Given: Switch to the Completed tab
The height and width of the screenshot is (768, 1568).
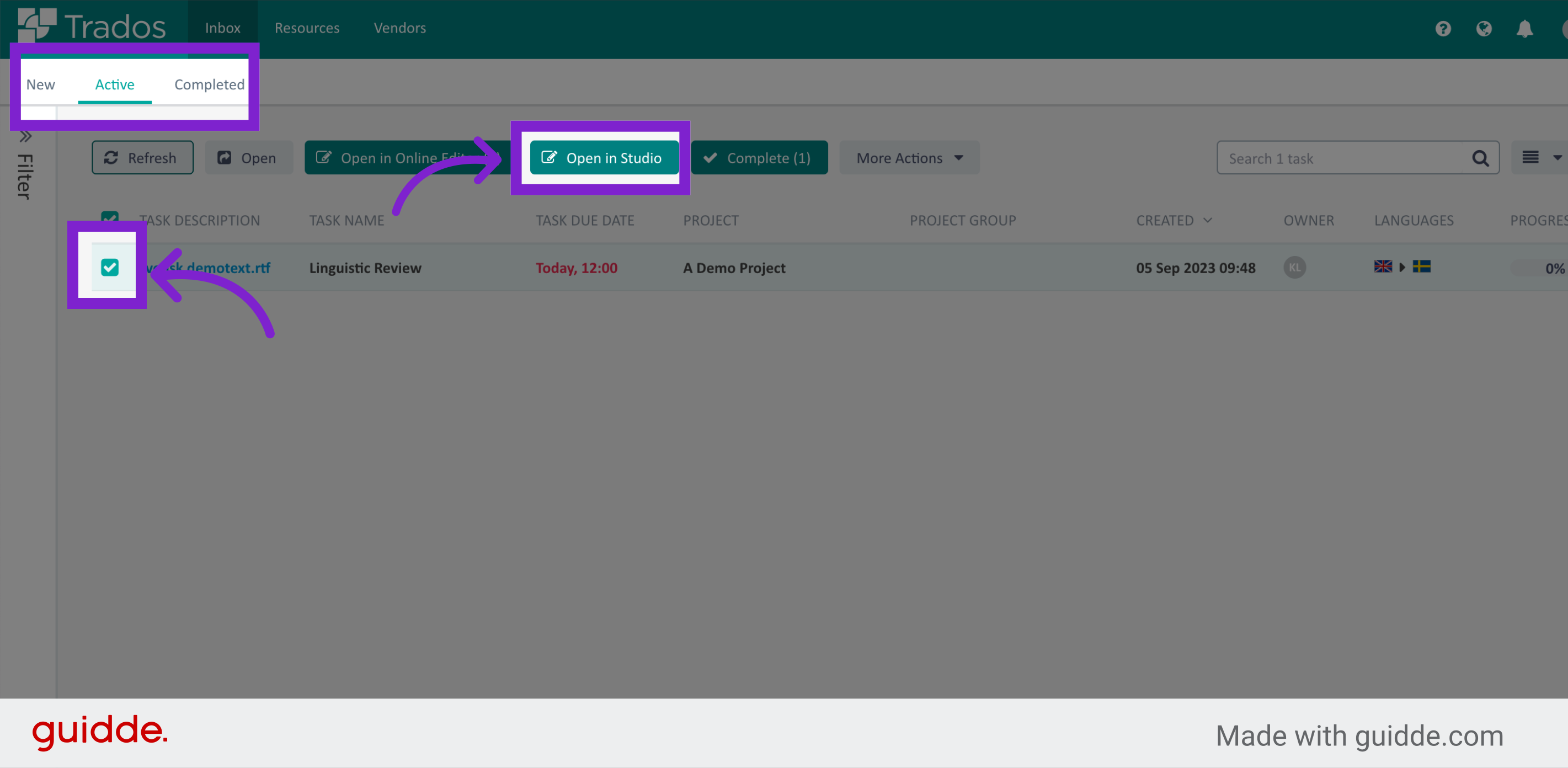Looking at the screenshot, I should pyautogui.click(x=210, y=84).
